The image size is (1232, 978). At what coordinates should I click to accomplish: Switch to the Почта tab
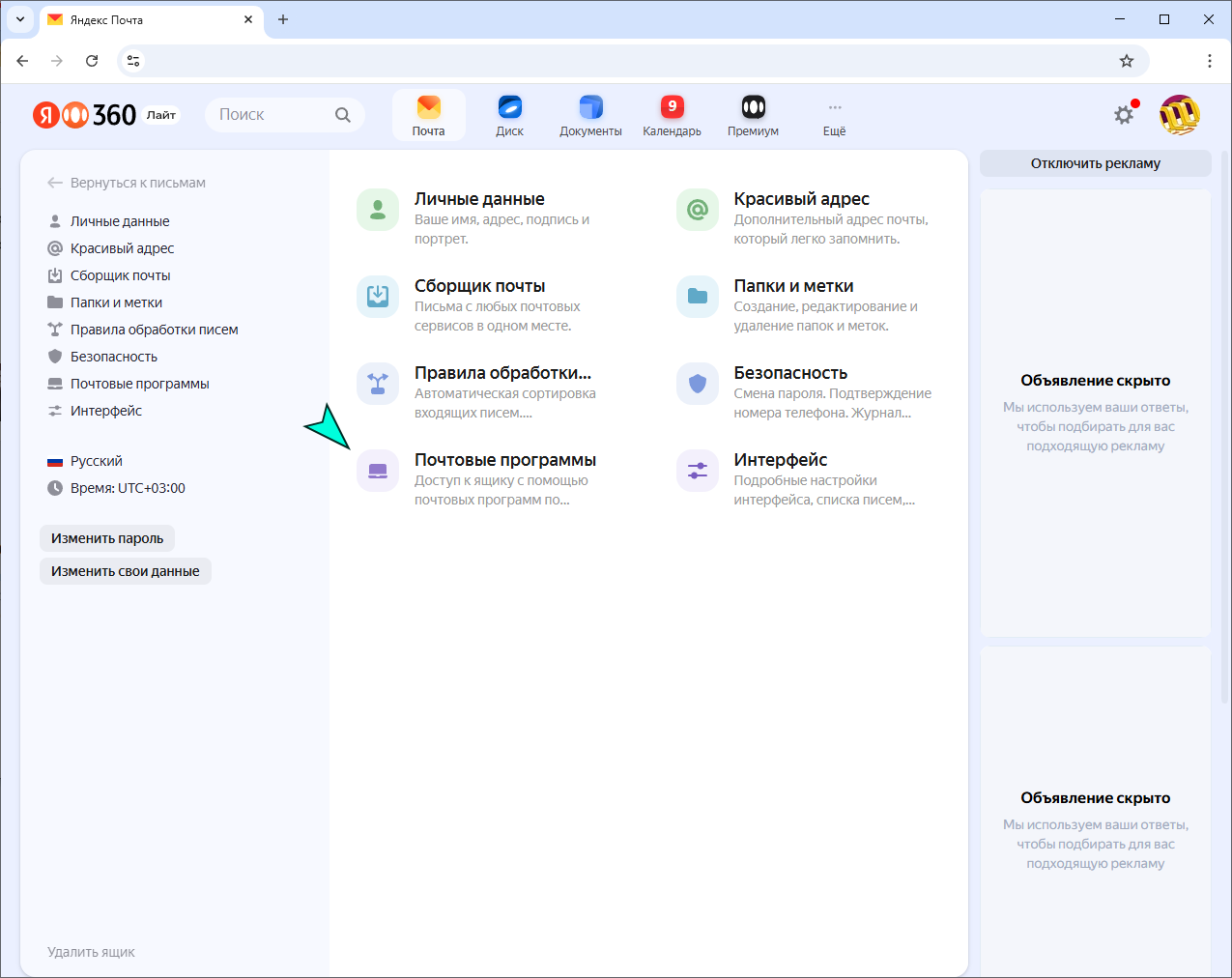(428, 114)
